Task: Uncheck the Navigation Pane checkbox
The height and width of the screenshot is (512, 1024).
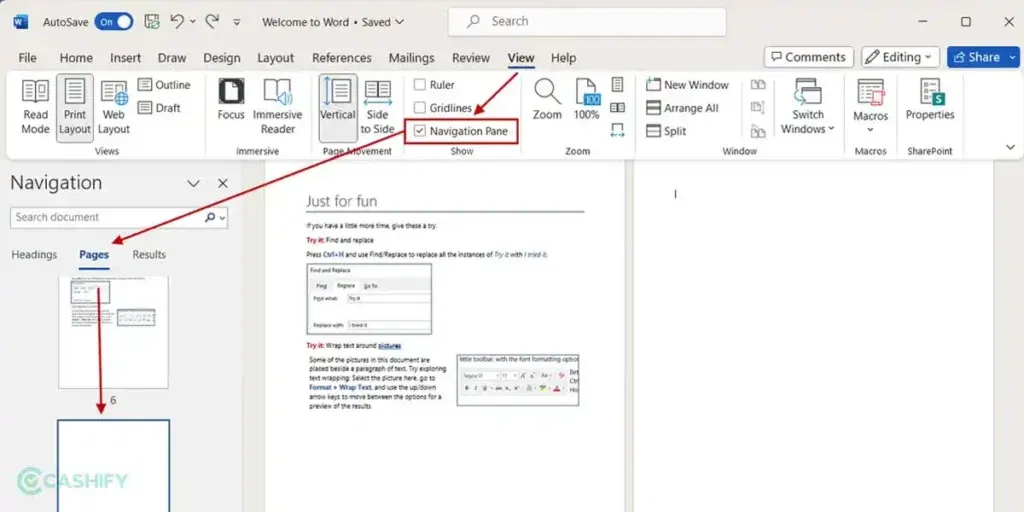Action: click(420, 131)
